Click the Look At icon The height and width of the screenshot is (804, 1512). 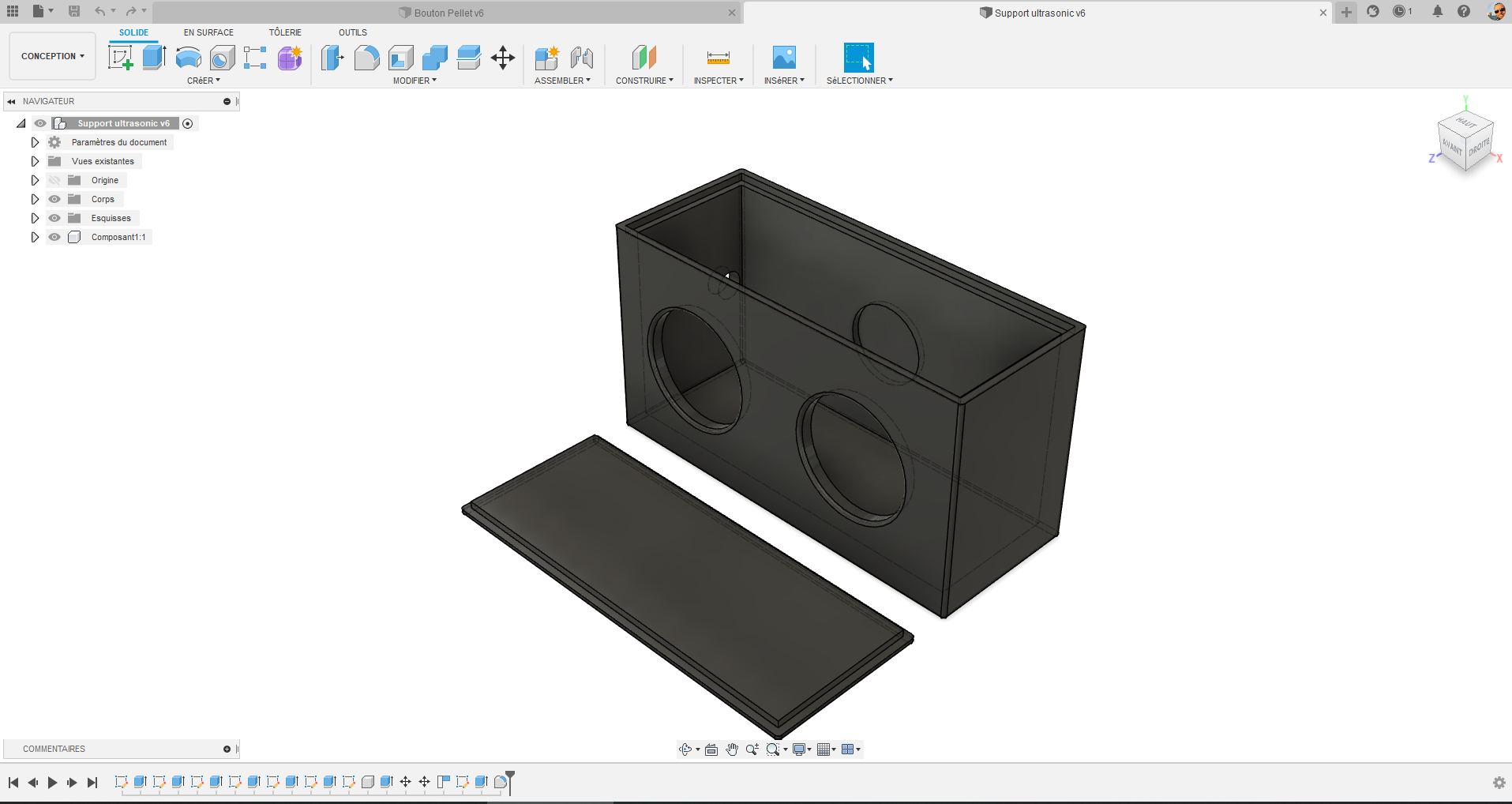coord(711,750)
